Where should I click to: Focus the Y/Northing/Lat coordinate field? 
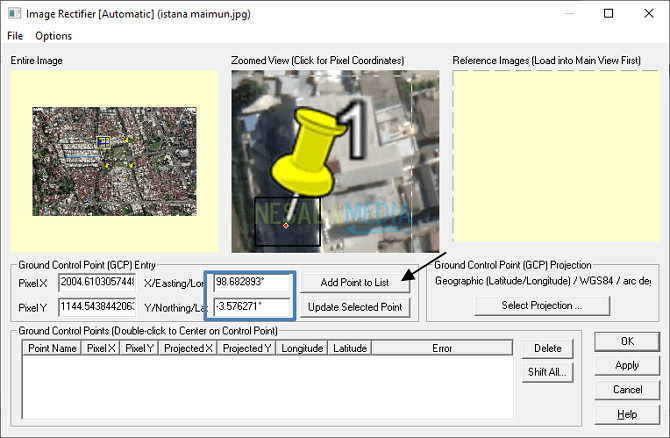[x=250, y=307]
